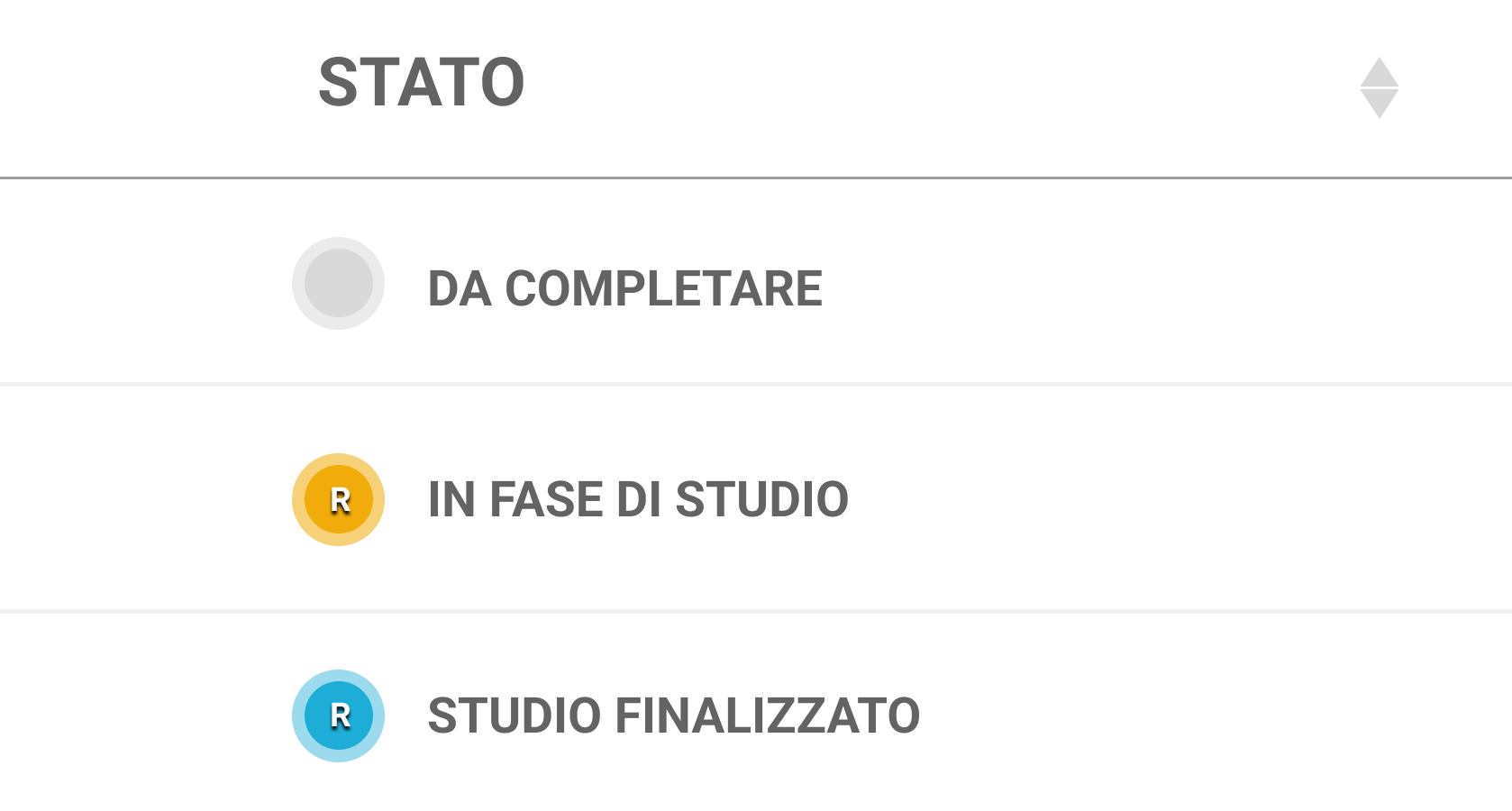This screenshot has height=811, width=1512.
Task: Select the DA COMPLETARE status label
Action: [x=624, y=288]
